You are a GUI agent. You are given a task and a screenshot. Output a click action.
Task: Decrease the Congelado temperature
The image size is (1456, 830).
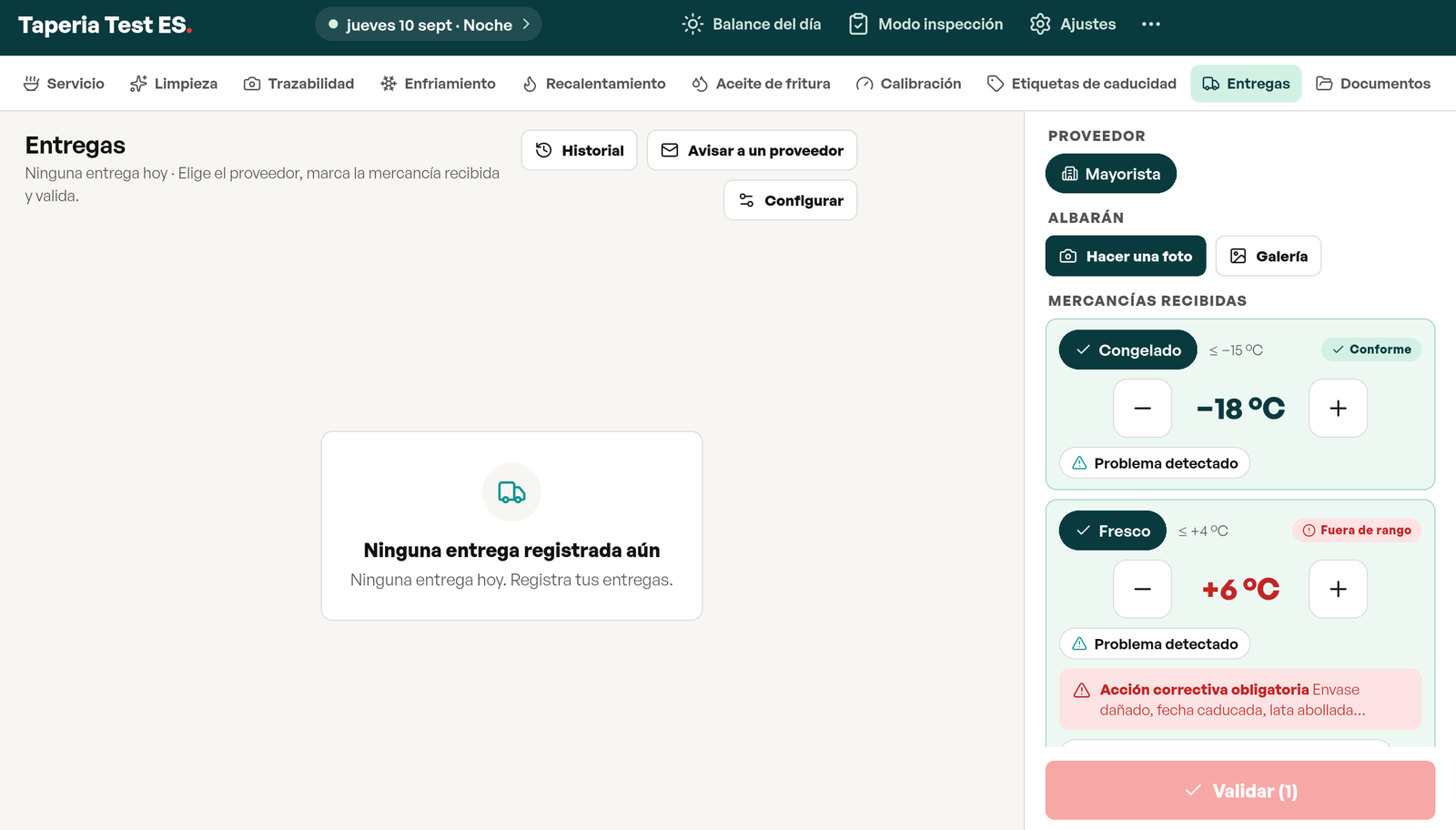(x=1142, y=409)
